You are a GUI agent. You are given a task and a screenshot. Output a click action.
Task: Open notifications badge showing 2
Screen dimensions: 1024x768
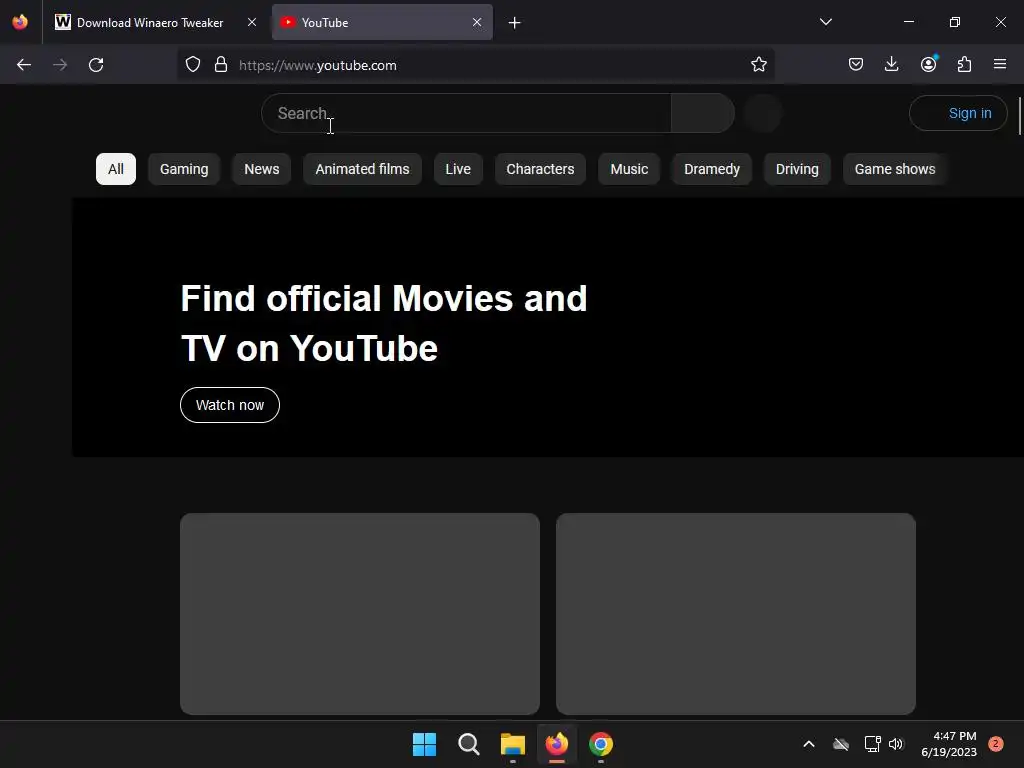click(996, 744)
